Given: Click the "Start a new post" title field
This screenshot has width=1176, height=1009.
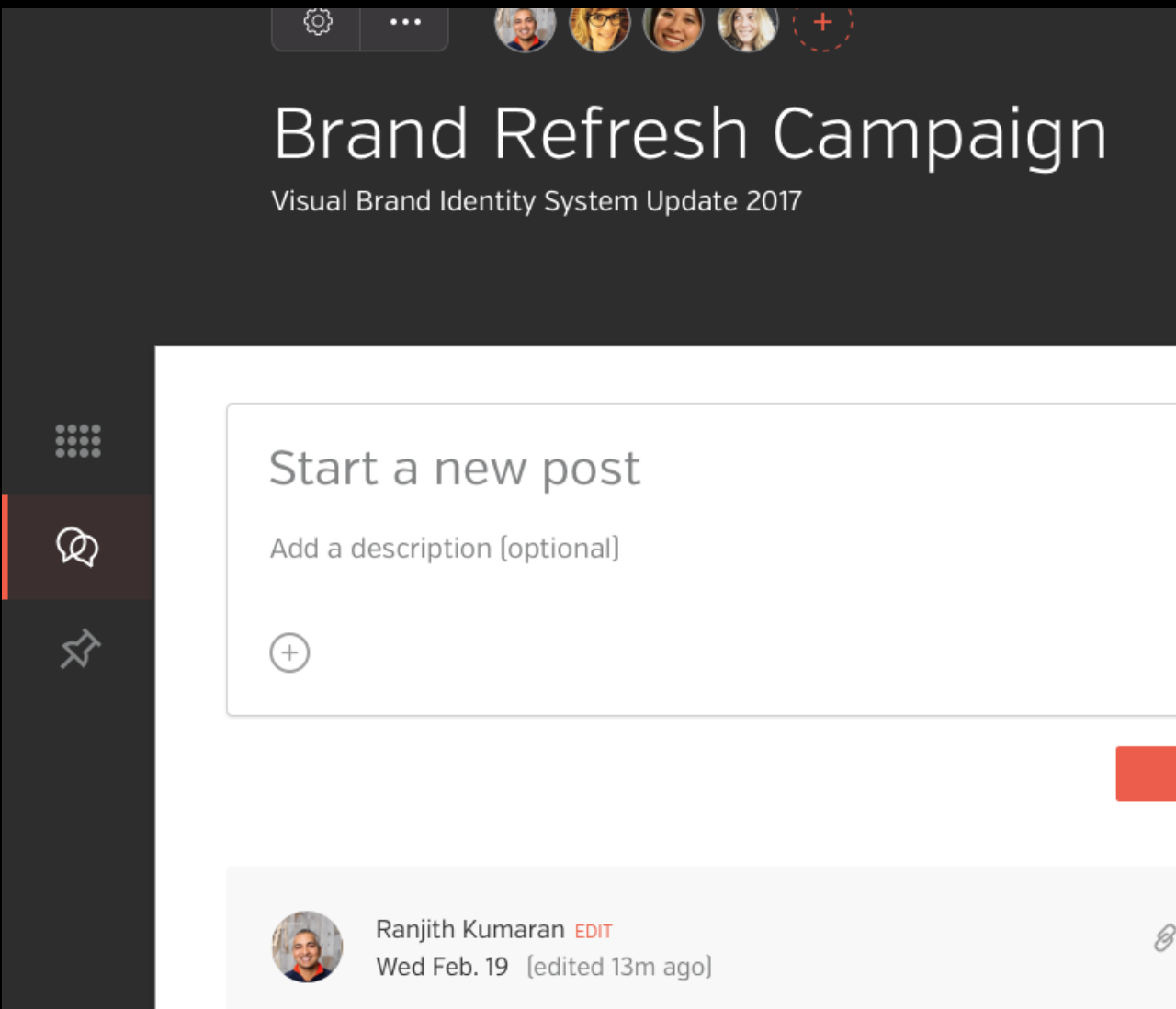Looking at the screenshot, I should 455,469.
